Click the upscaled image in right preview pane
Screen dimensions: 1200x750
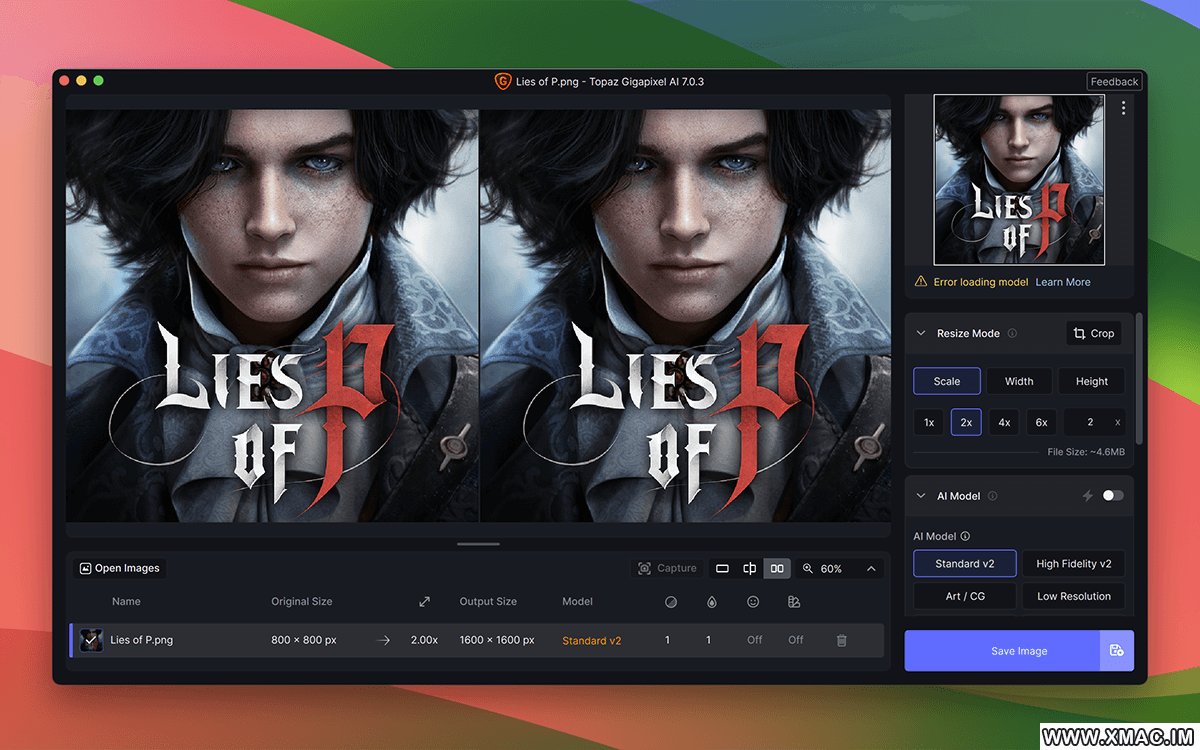685,315
